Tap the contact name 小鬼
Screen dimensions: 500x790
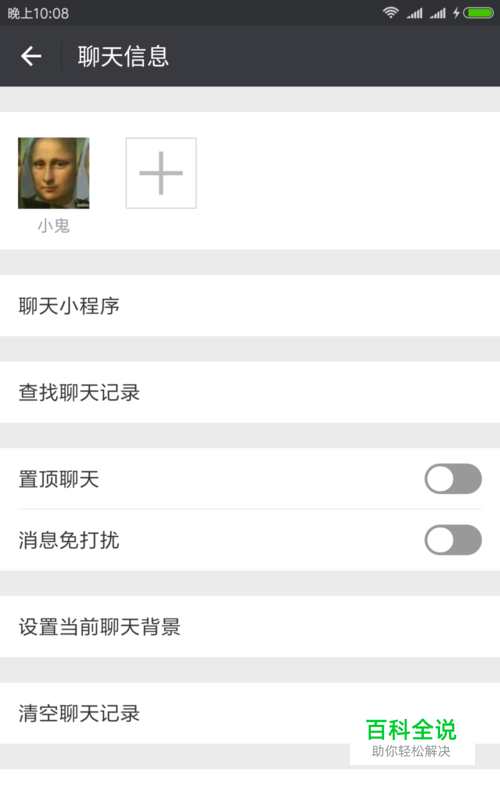tap(53, 226)
